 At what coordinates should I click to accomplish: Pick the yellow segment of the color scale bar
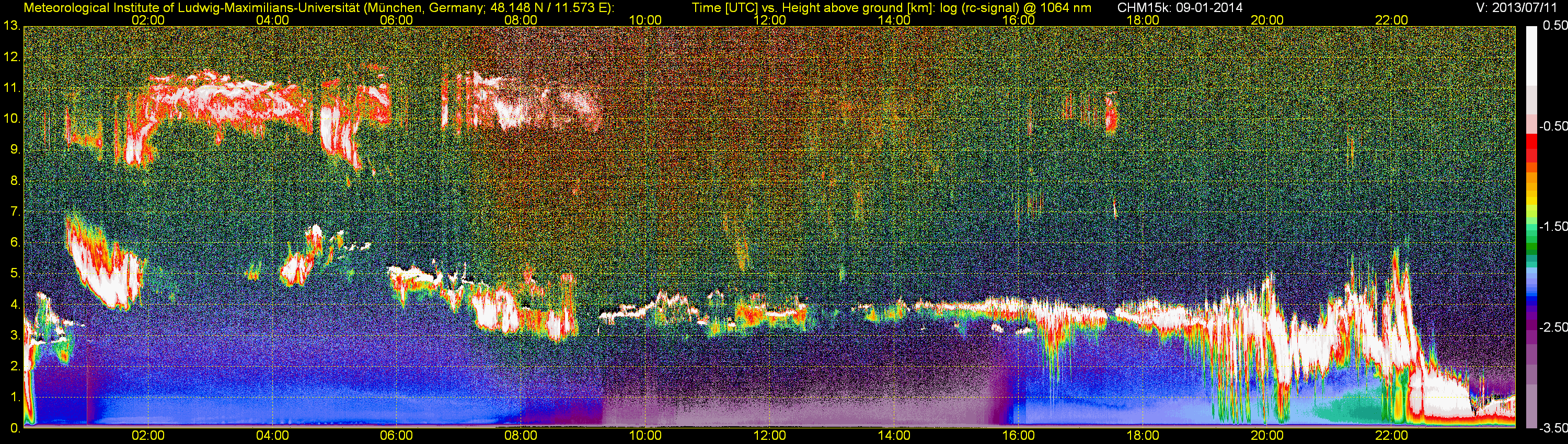[x=1530, y=201]
